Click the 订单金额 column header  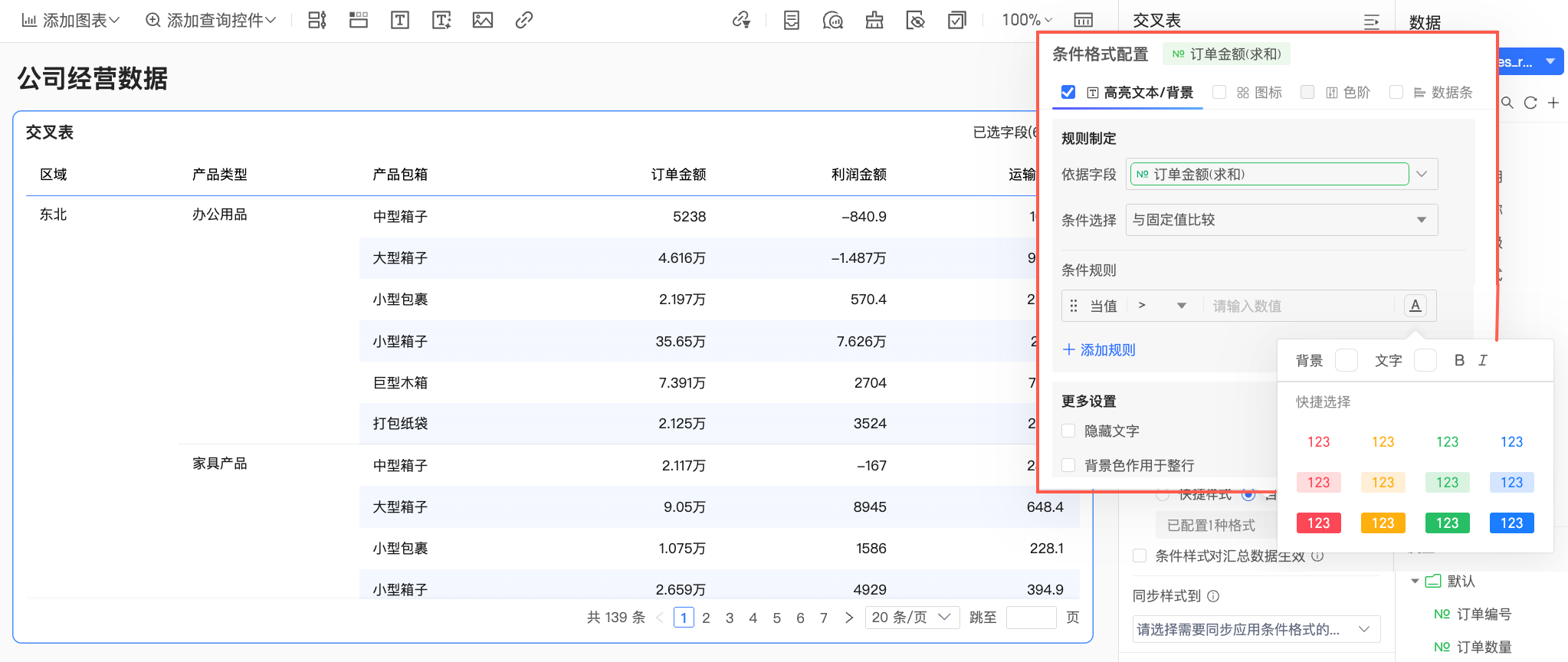[x=678, y=175]
